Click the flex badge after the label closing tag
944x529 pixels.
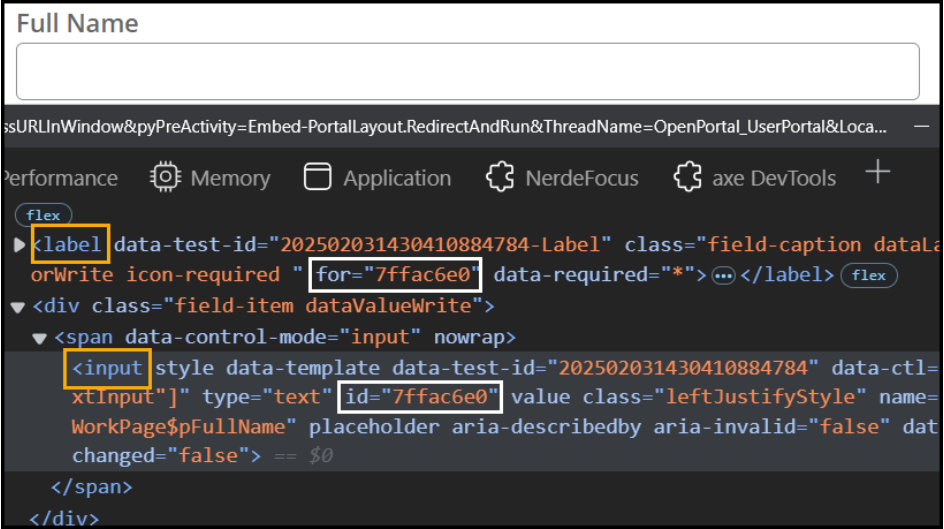tap(869, 276)
